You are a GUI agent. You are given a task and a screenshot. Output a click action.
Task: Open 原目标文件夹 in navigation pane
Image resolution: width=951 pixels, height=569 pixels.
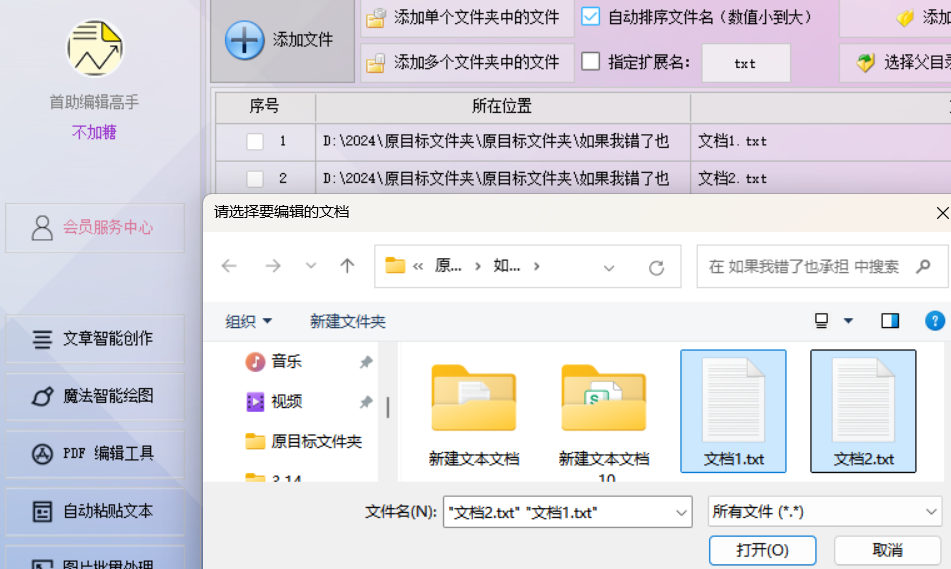coord(303,442)
